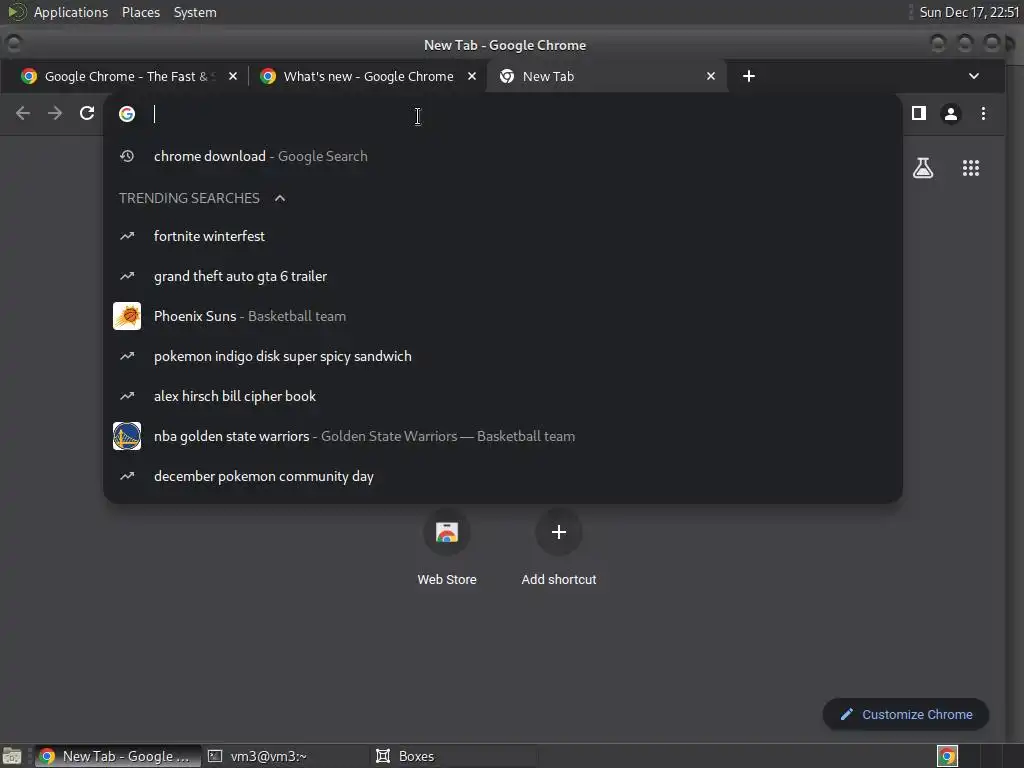This screenshot has width=1024, height=768.
Task: Go back using the back arrow
Action: tap(23, 114)
